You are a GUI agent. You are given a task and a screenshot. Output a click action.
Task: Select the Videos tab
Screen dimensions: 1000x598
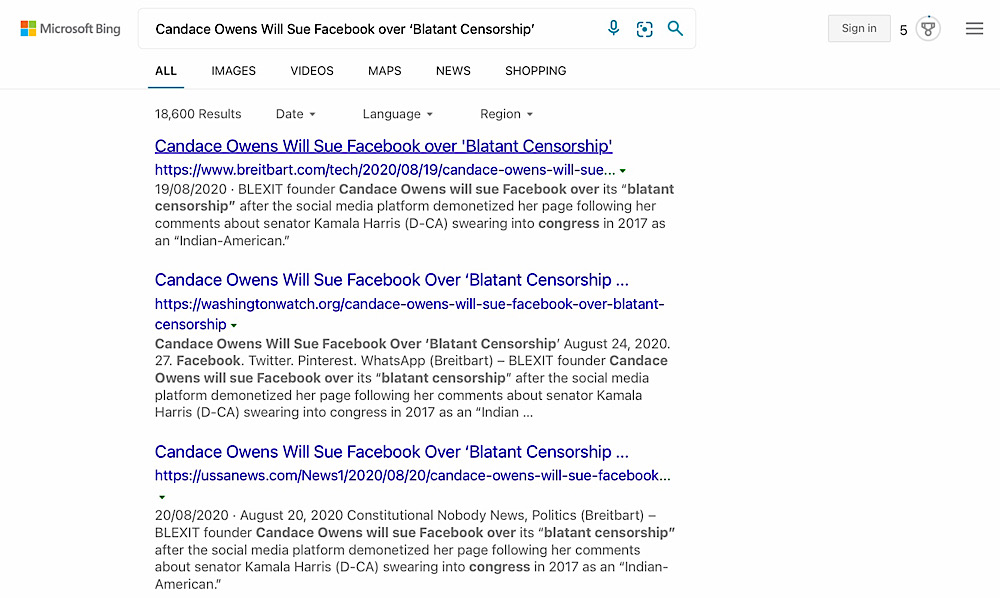click(312, 71)
